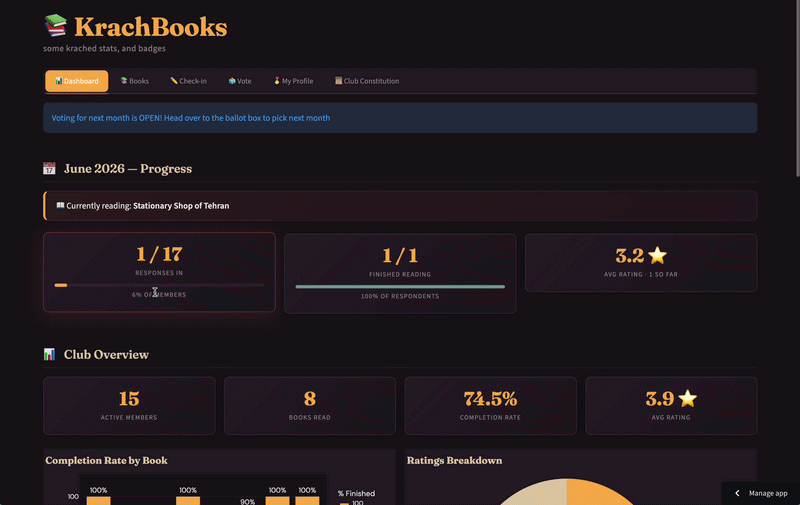Click the Avg Rating · 1 so far label
This screenshot has height=505, width=800.
click(x=641, y=274)
